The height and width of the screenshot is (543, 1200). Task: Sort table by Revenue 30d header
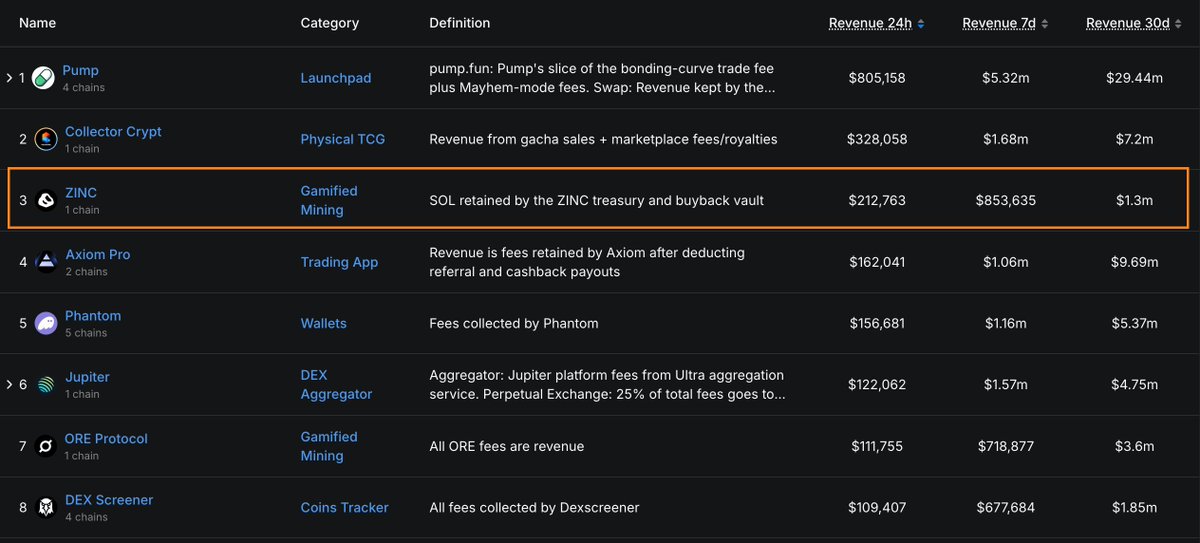[1128, 23]
